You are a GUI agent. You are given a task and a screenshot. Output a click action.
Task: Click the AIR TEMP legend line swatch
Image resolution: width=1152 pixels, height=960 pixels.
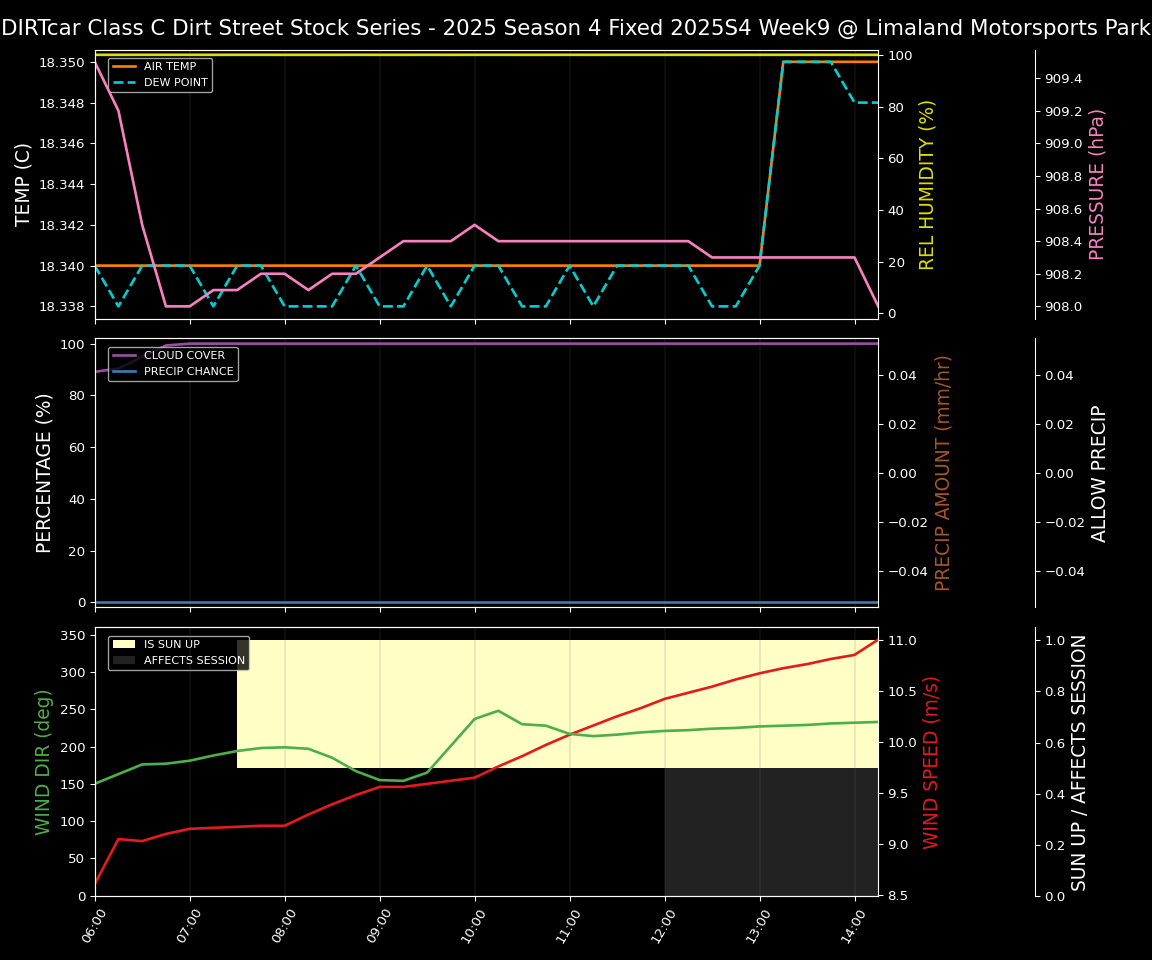(x=126, y=67)
